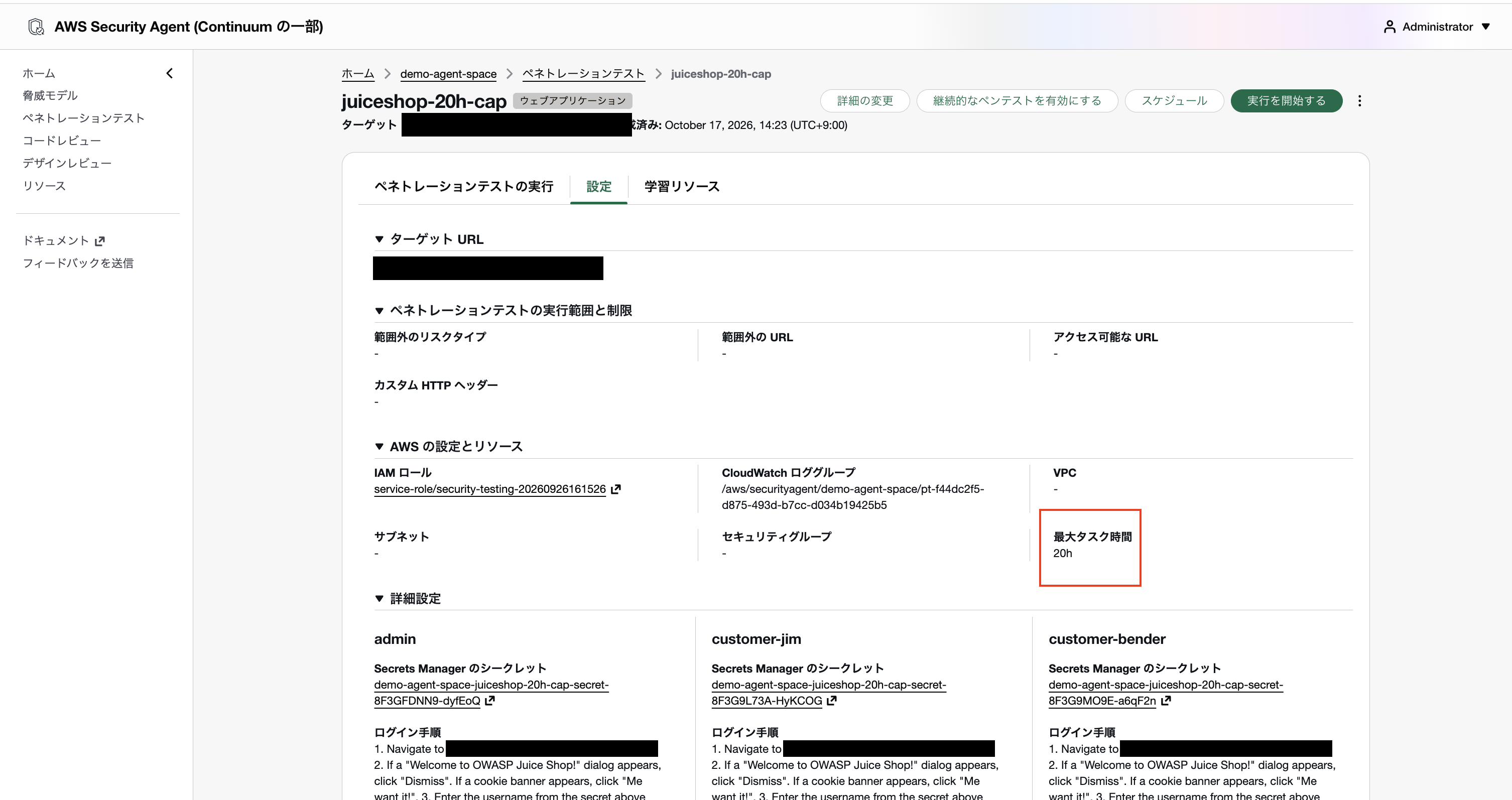Click demo-agent-space breadcrumb link
Image resolution: width=1512 pixels, height=800 pixels.
448,74
